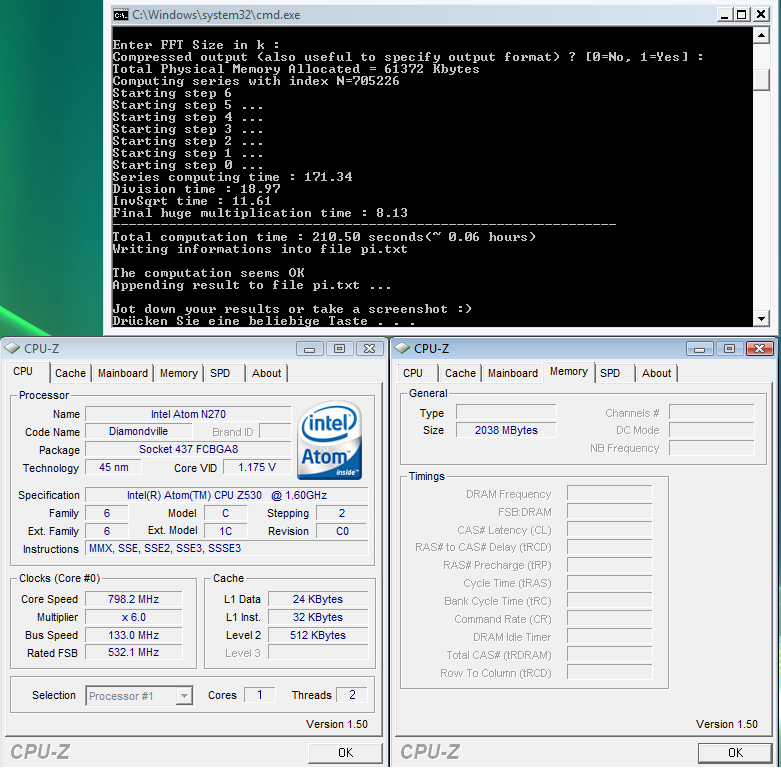Open About tab in right CPU-Z window

[x=656, y=373]
